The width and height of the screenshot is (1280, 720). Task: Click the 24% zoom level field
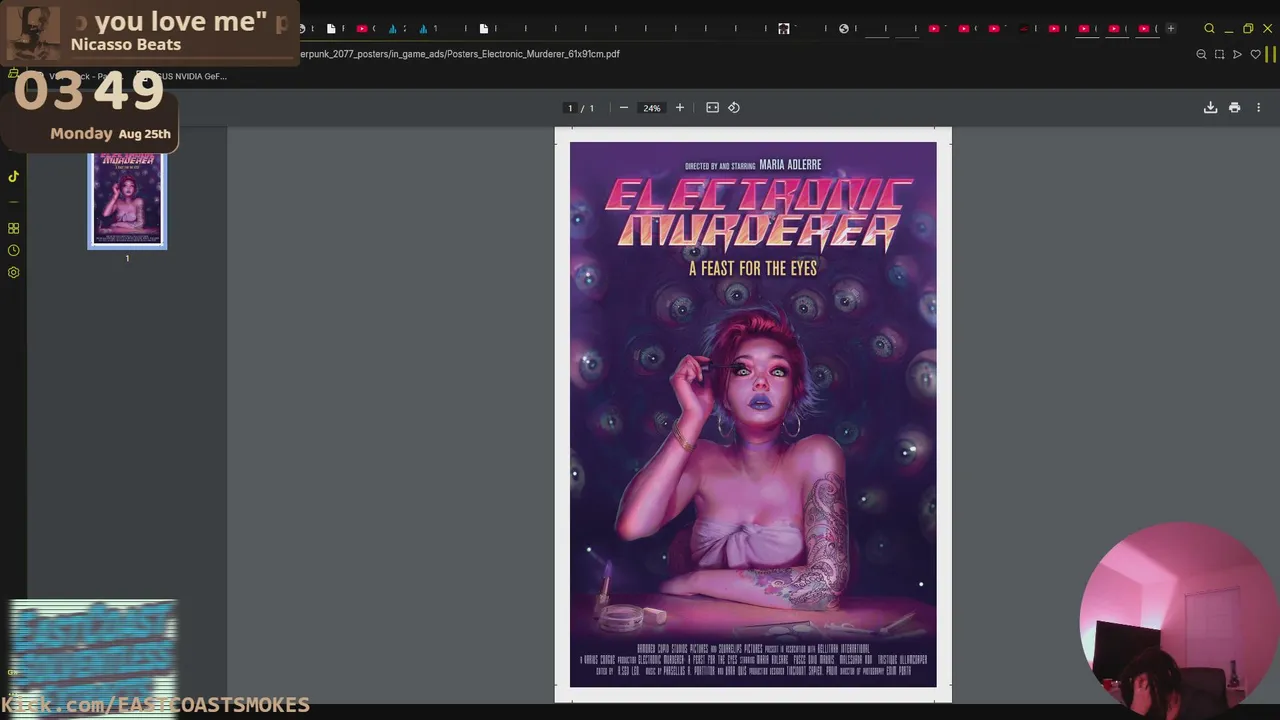pyautogui.click(x=652, y=108)
